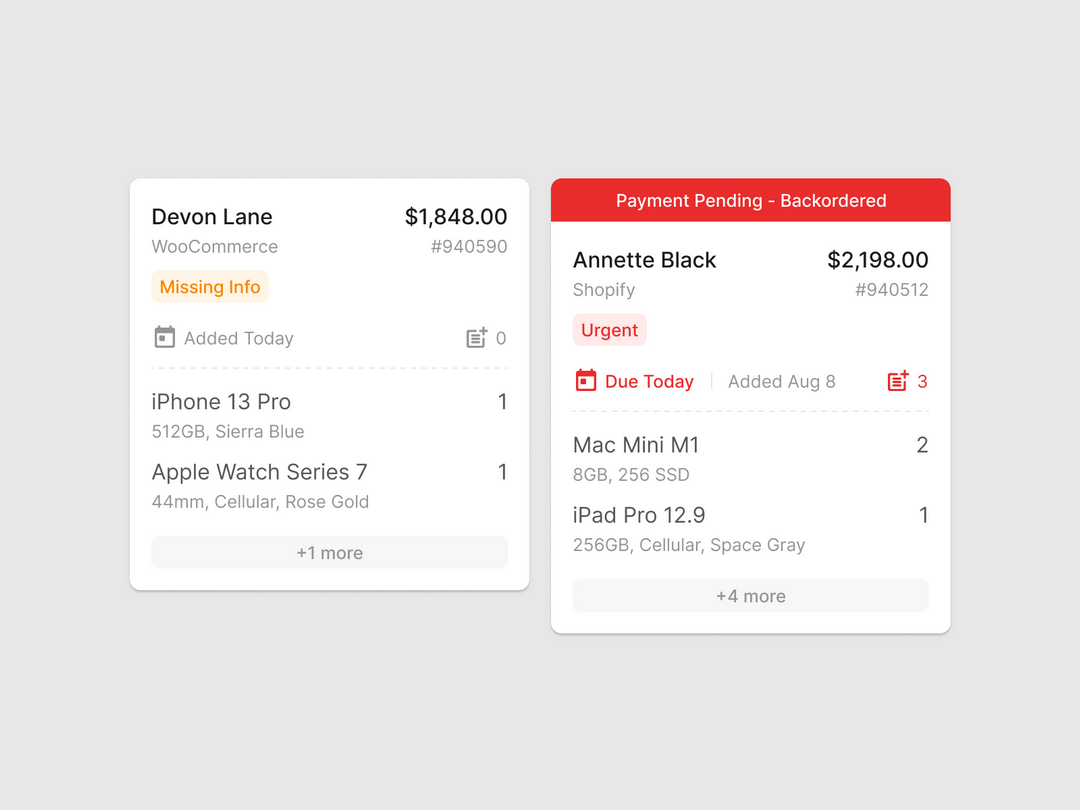This screenshot has height=810, width=1080.
Task: Expand the +4 more items on Annette Black's order
Action: pyautogui.click(x=750, y=595)
